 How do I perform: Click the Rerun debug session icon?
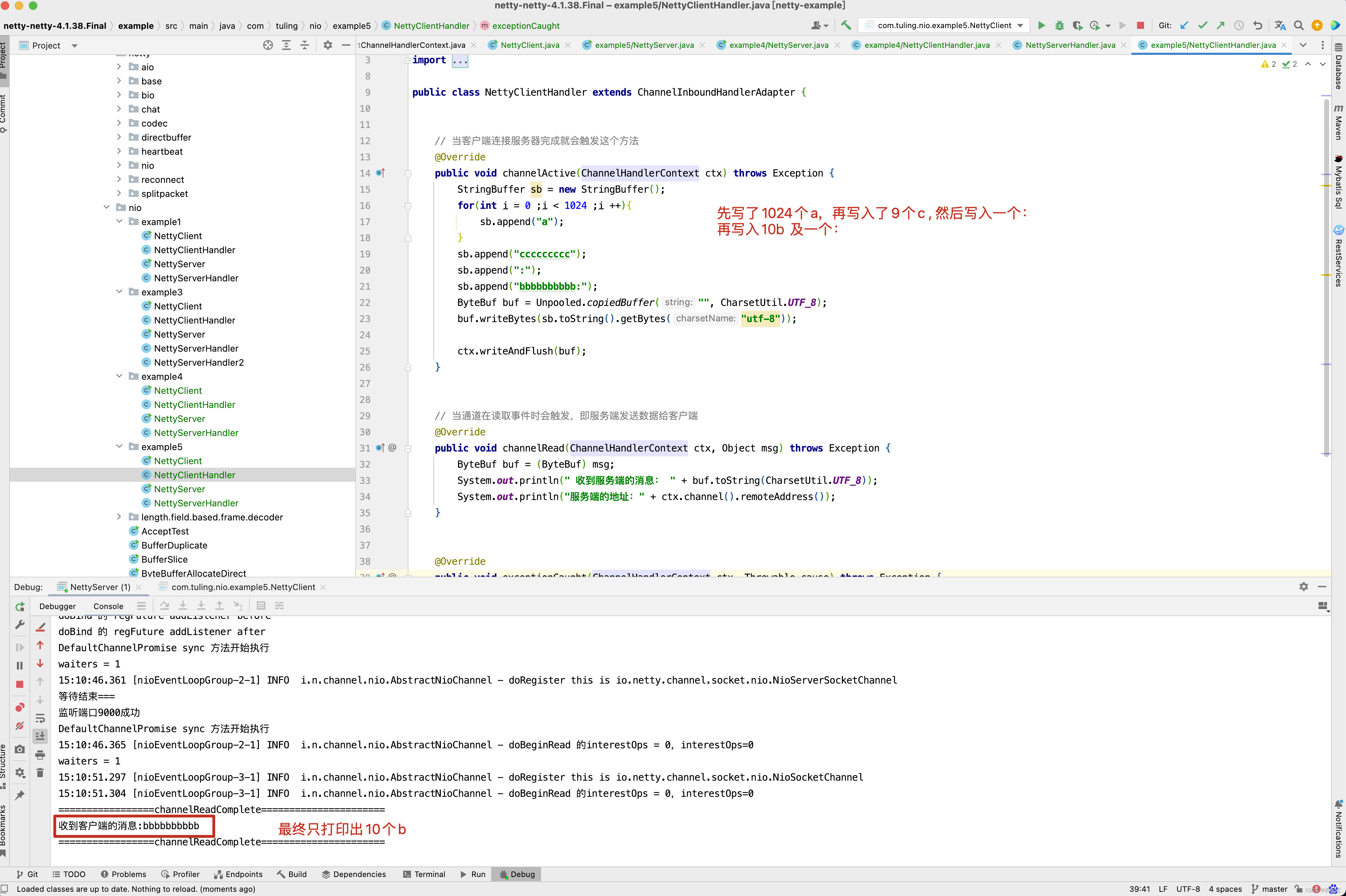pos(20,606)
